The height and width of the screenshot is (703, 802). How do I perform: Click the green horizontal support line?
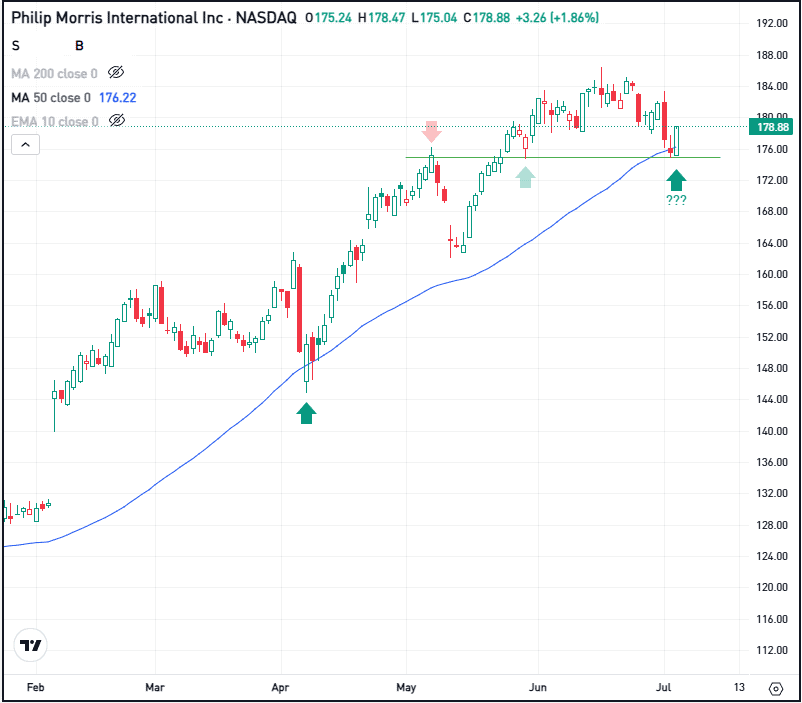(563, 157)
